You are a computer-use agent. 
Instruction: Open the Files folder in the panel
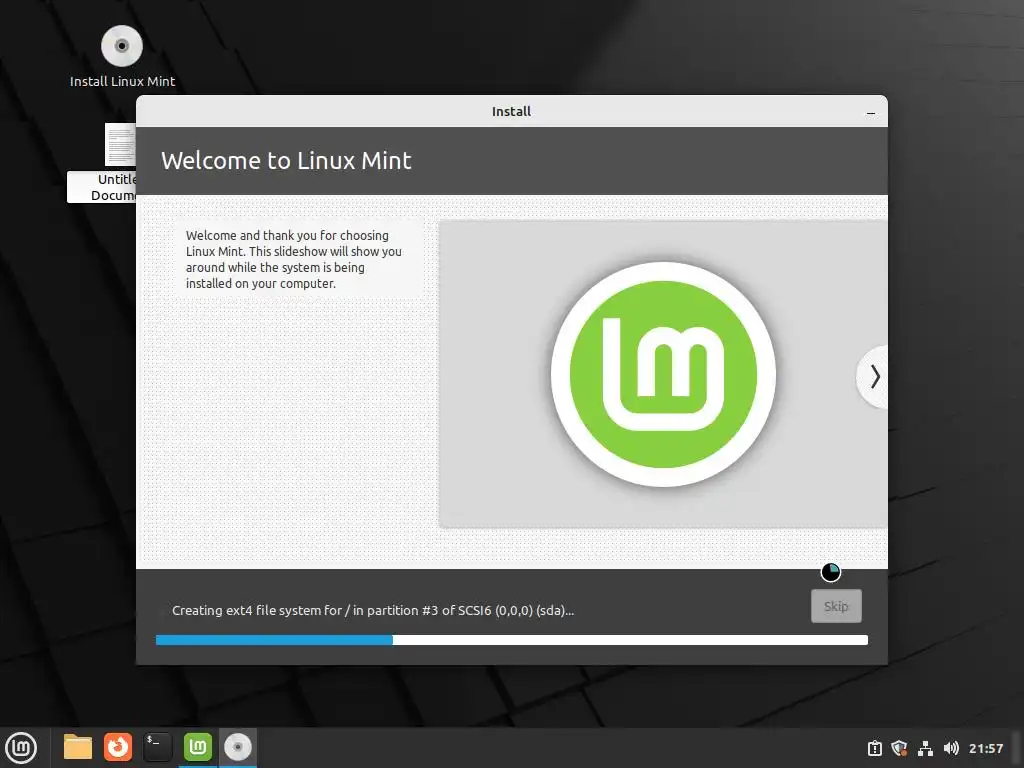tap(78, 747)
